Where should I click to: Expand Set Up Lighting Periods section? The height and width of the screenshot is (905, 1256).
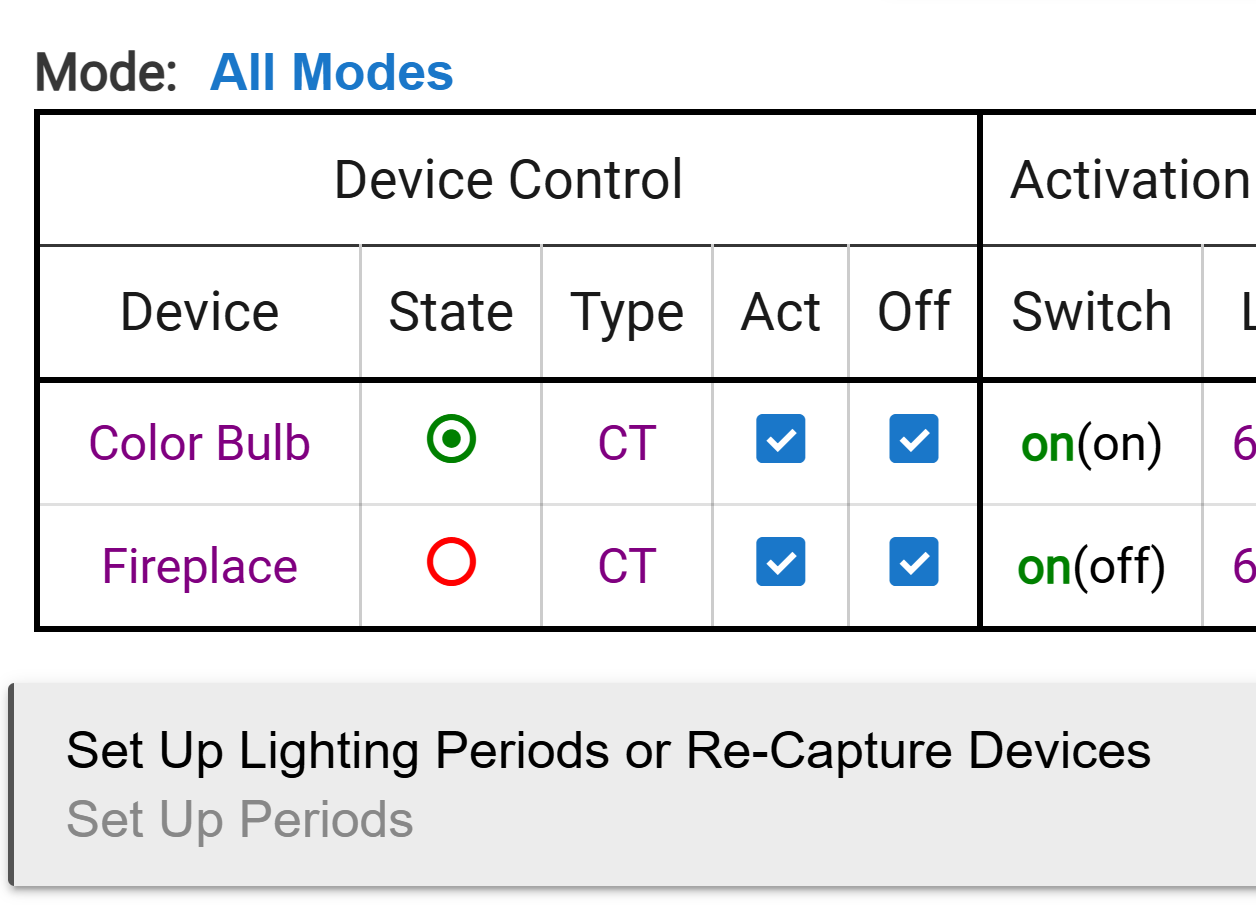pyautogui.click(x=608, y=751)
